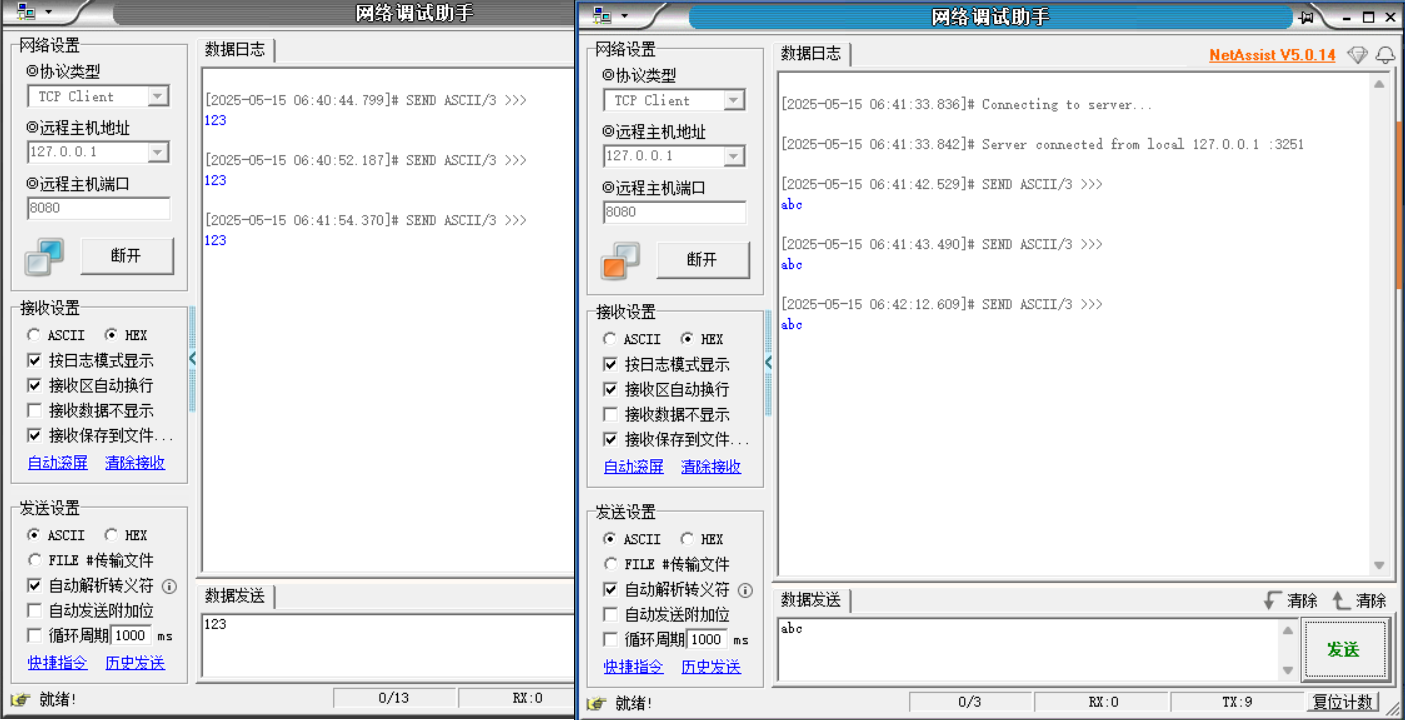Image resolution: width=1405 pixels, height=720 pixels.
Task: Select HEX send mode in right window
Action: pyautogui.click(x=686, y=539)
